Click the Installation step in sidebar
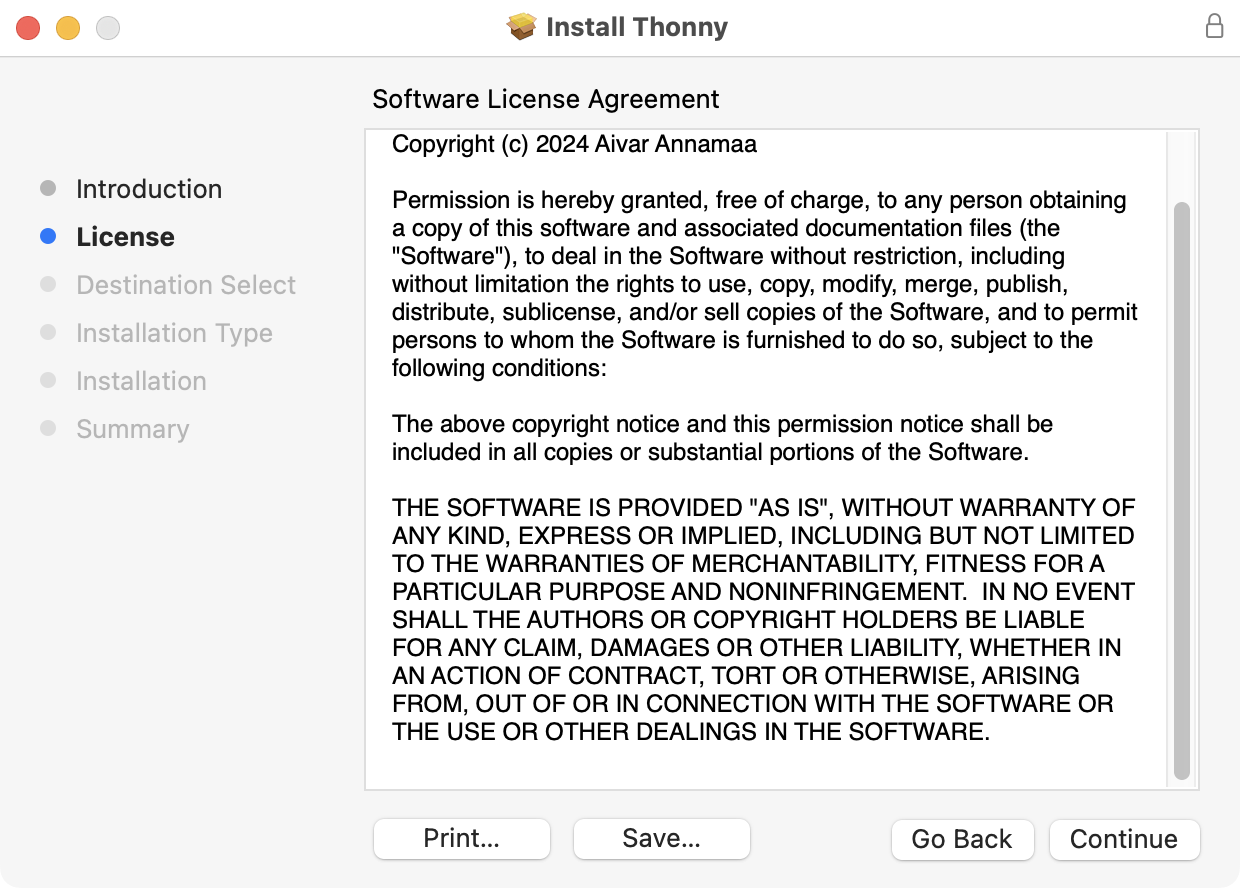The width and height of the screenshot is (1240, 888). tap(141, 381)
